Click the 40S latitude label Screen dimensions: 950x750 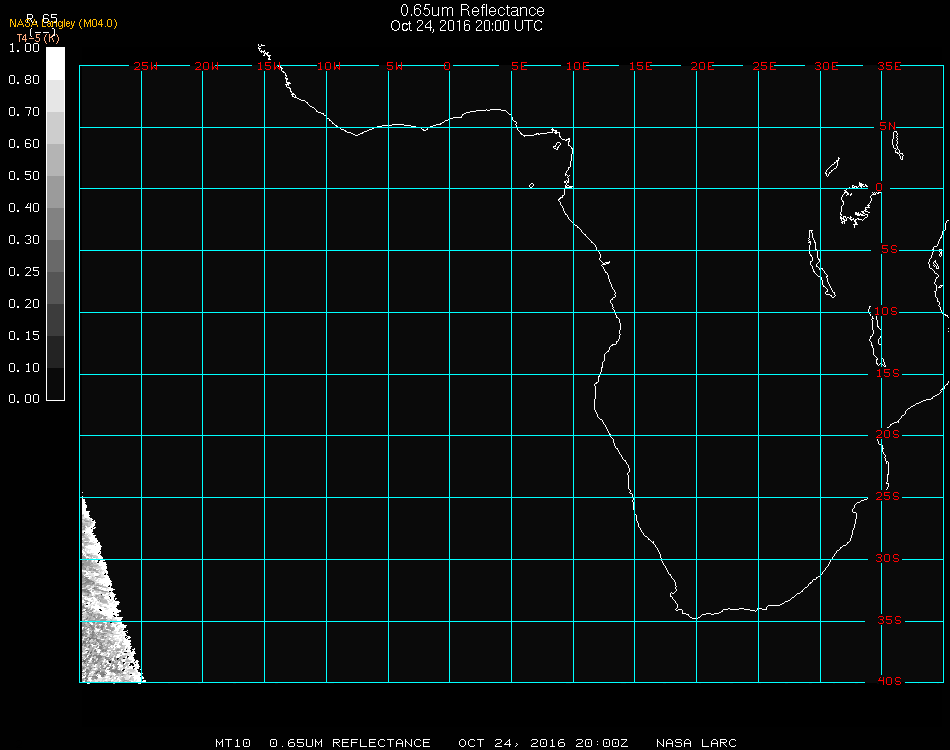890,682
